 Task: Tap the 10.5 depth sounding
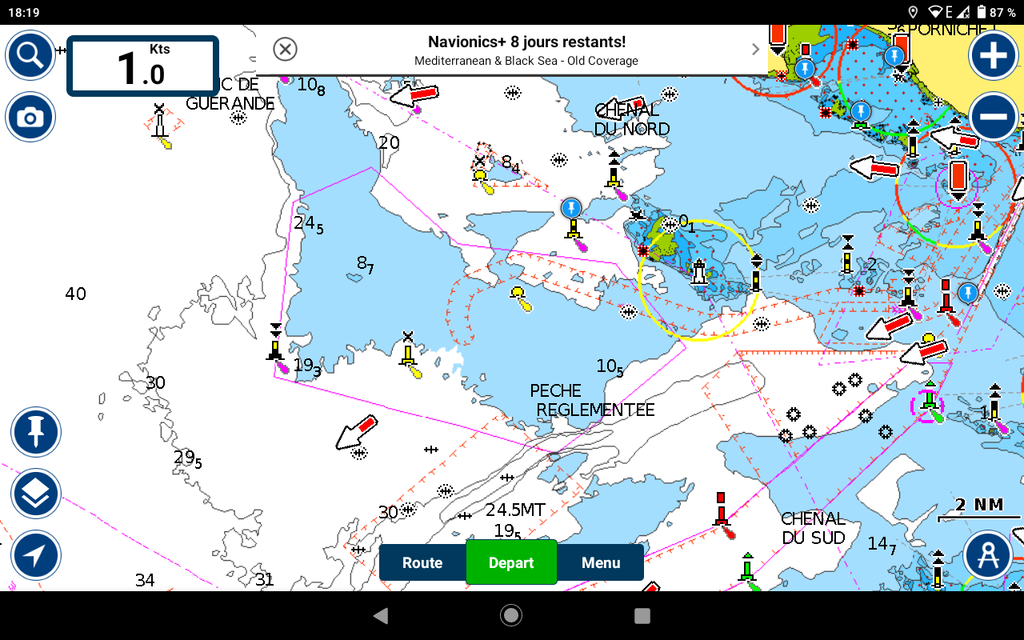[x=609, y=366]
